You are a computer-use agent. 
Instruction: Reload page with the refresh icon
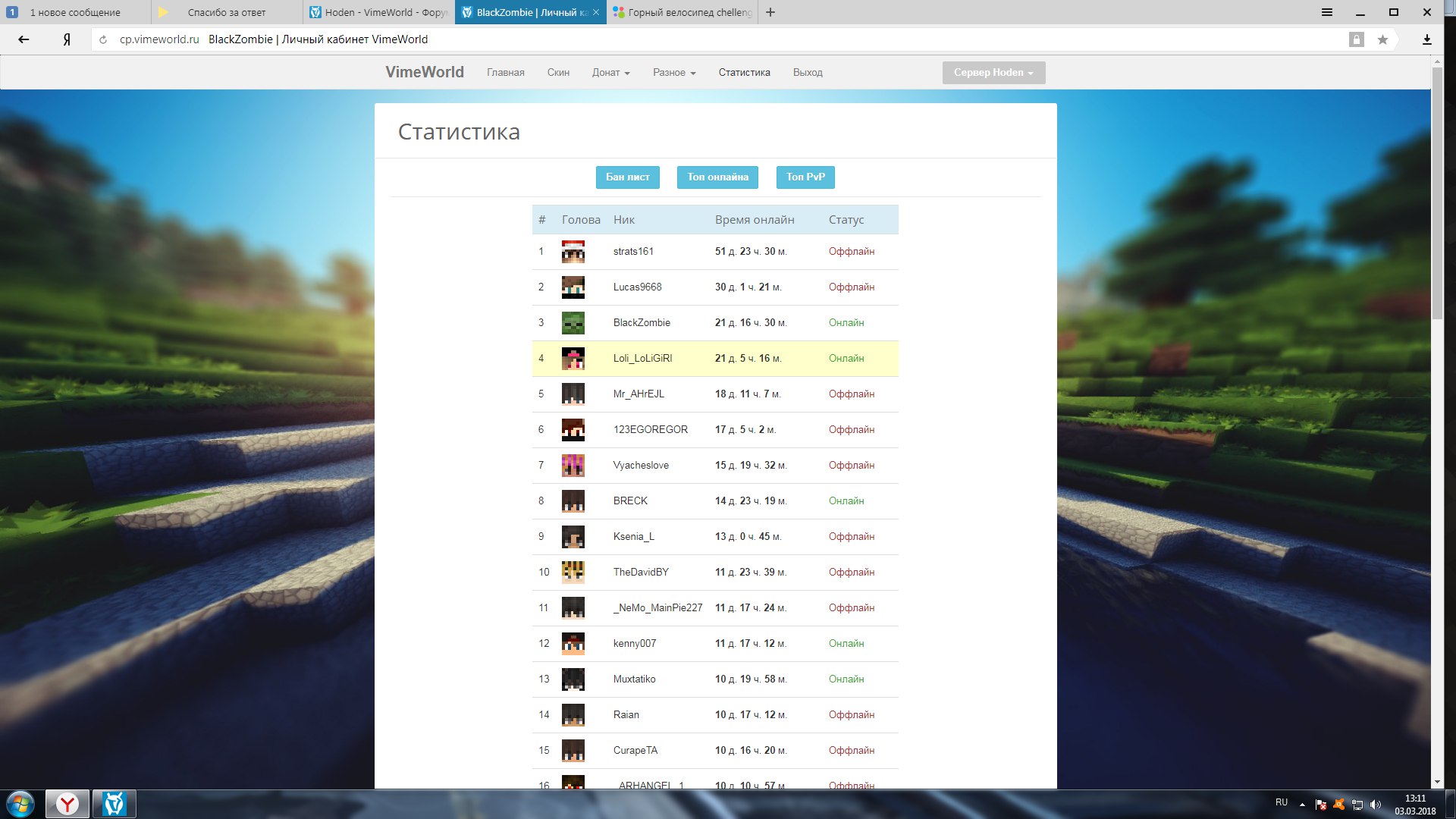point(103,39)
